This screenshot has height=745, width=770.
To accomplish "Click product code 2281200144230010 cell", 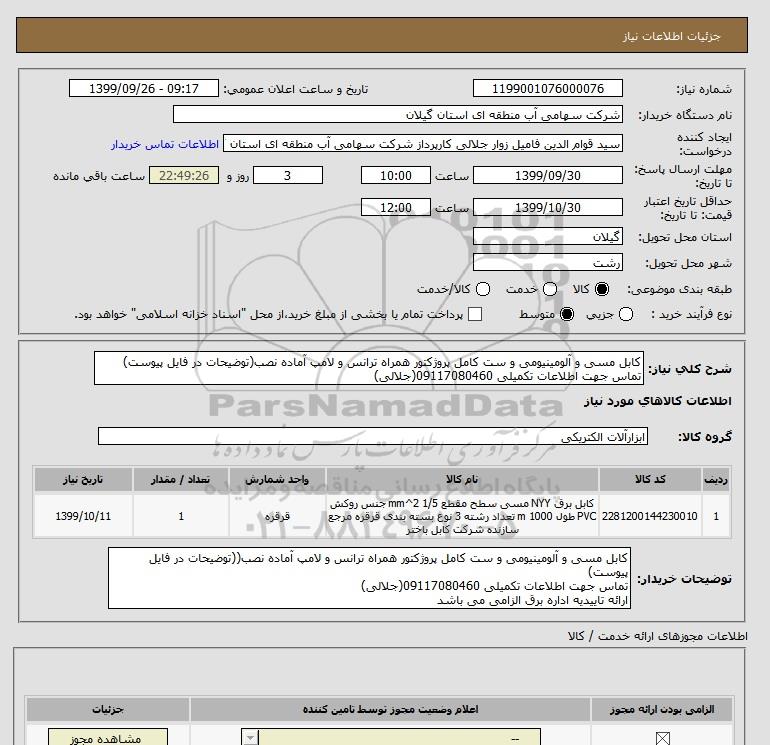I will 650,516.
